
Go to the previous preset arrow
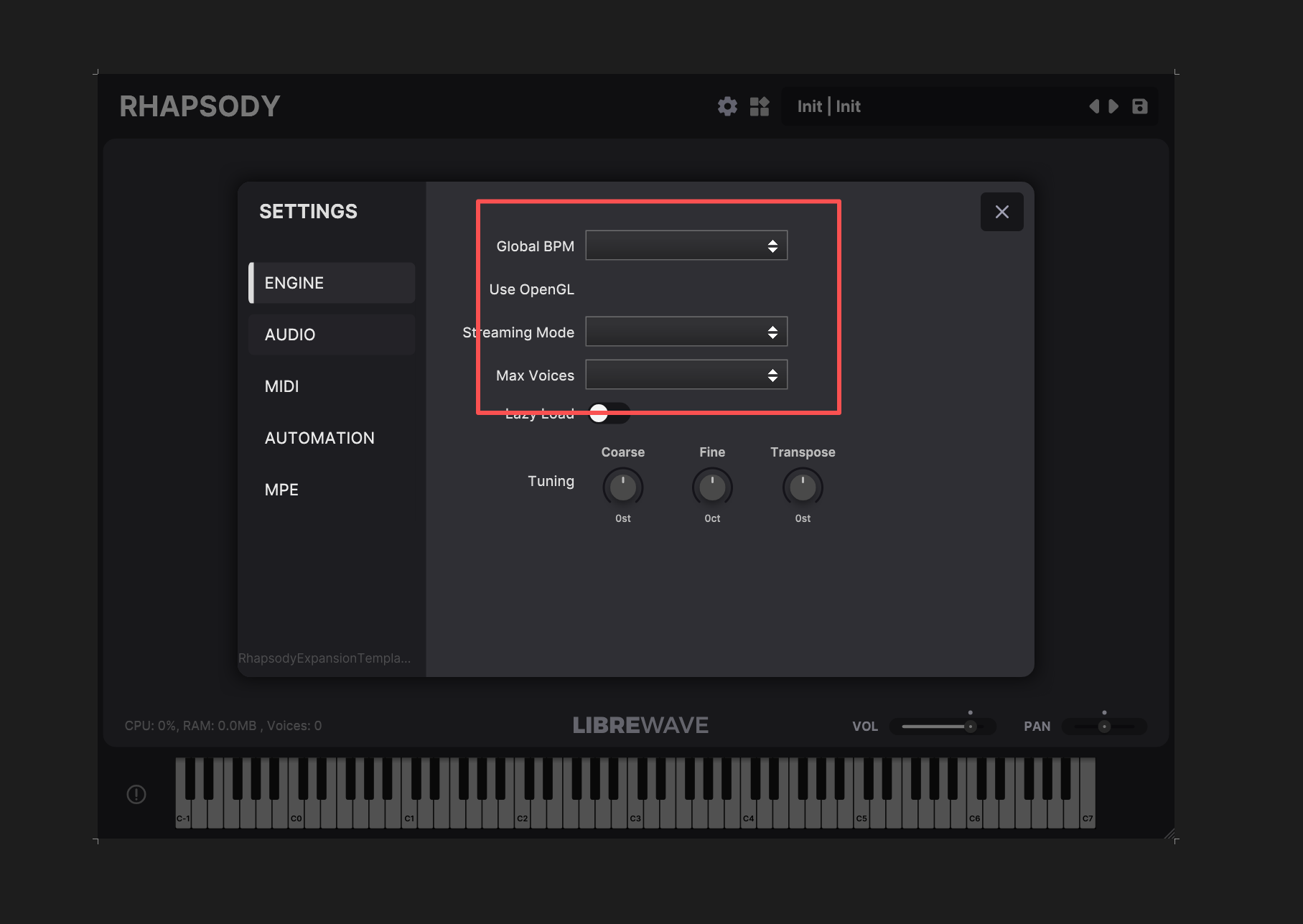pos(1094,106)
